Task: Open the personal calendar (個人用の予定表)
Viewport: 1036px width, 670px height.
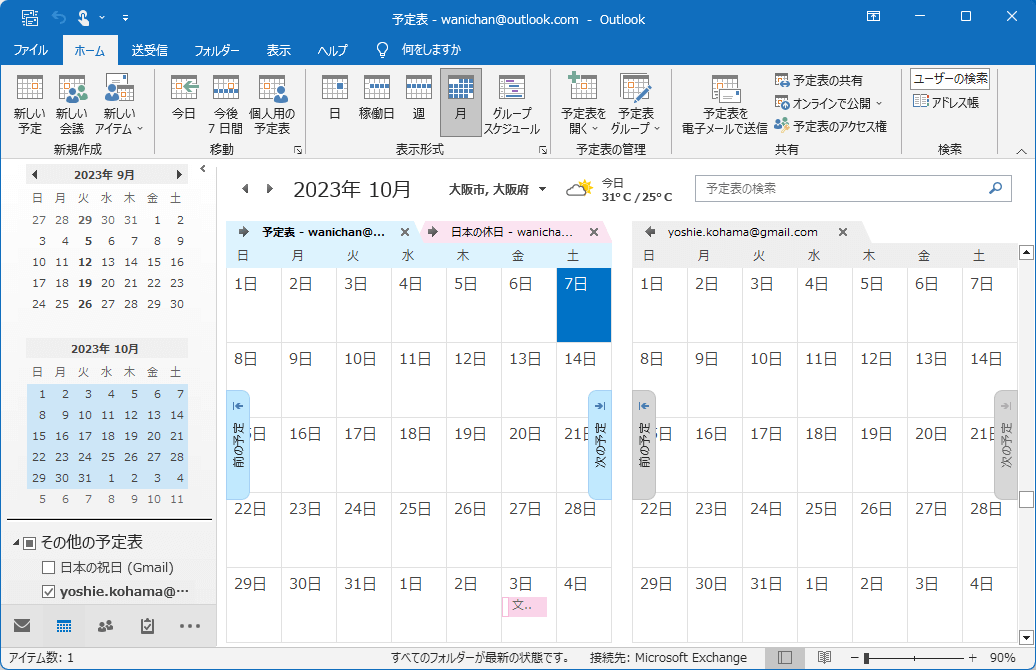Action: [272, 104]
